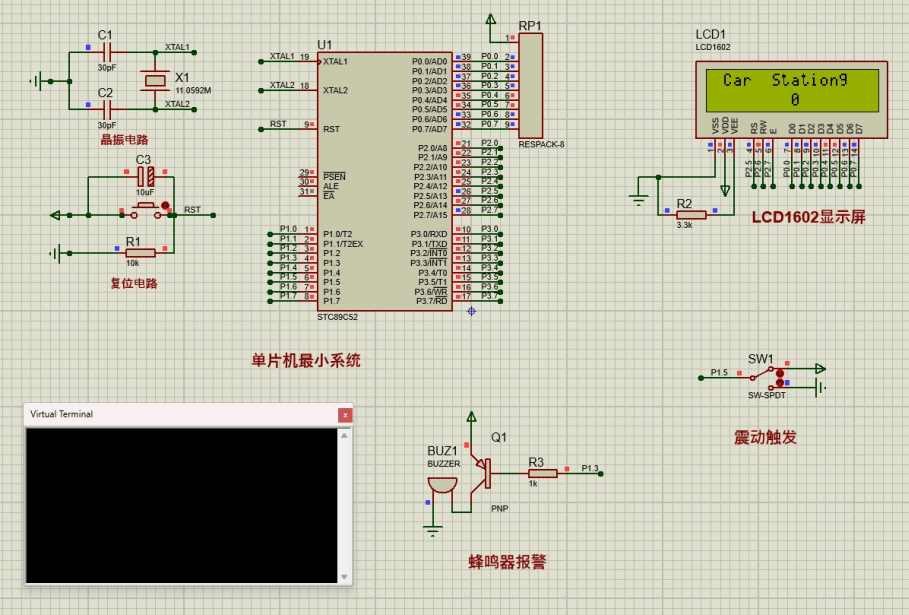
Task: Click the Q1 PNP transistor symbol
Action: (x=483, y=470)
